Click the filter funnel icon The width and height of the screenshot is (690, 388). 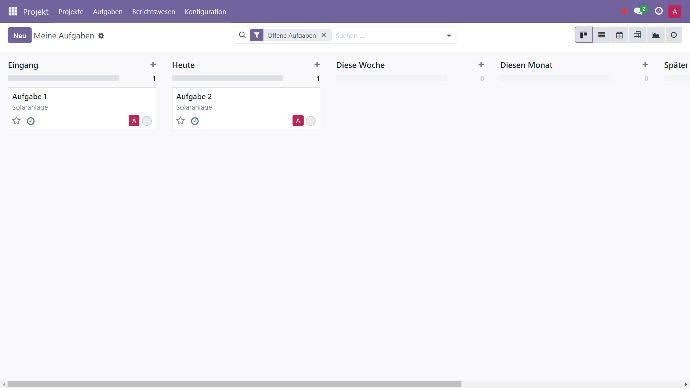coord(257,35)
